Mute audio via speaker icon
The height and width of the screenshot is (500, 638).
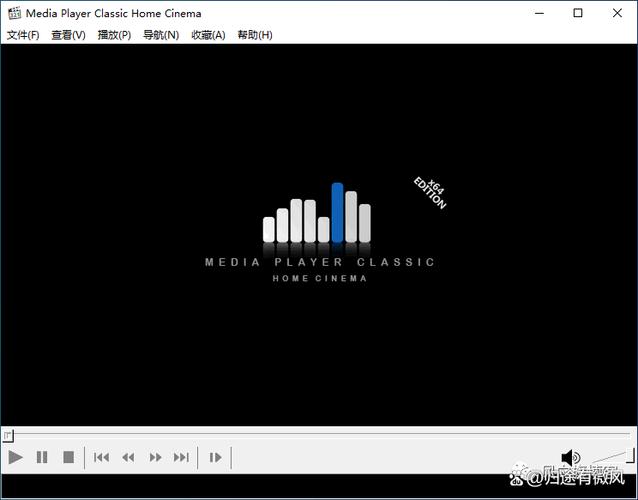pos(570,458)
